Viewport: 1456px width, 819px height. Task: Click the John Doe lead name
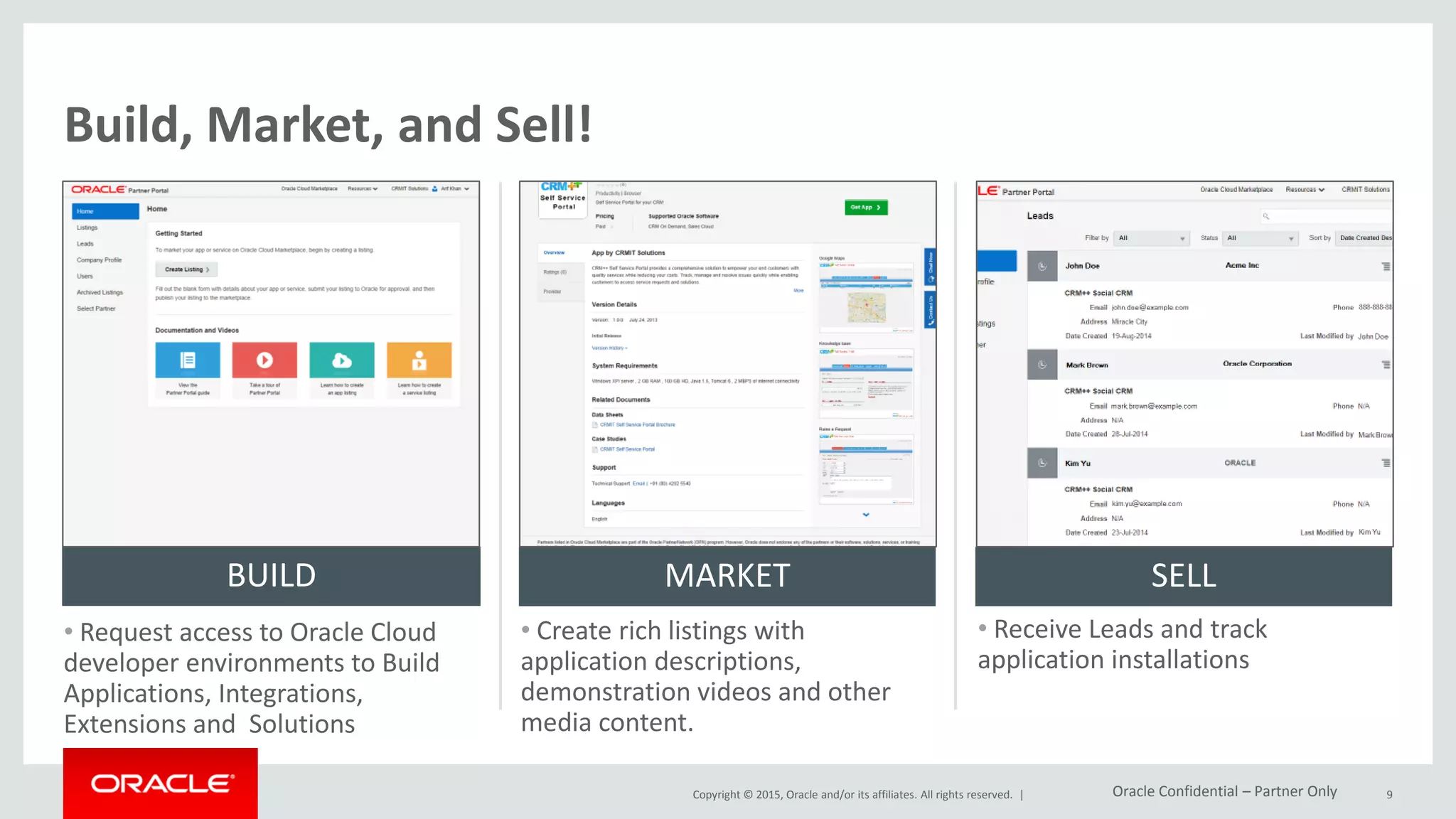[1082, 266]
